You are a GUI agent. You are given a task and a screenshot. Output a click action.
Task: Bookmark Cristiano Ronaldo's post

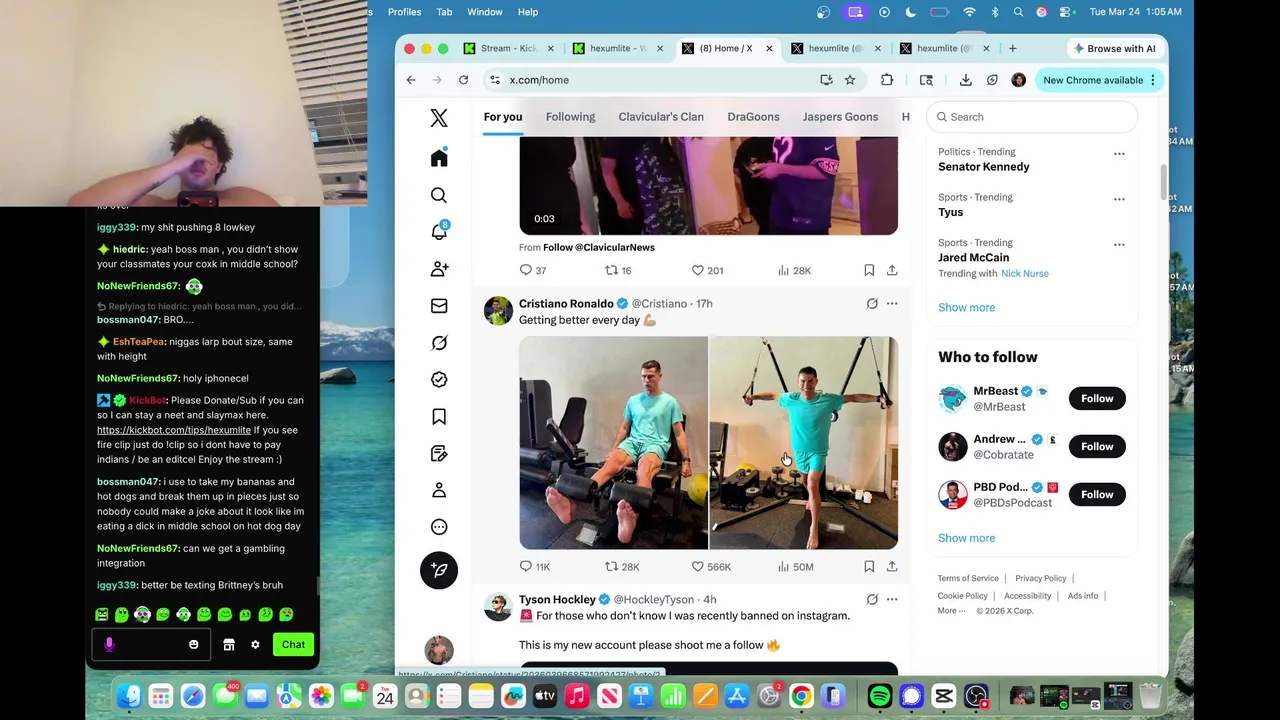869,566
